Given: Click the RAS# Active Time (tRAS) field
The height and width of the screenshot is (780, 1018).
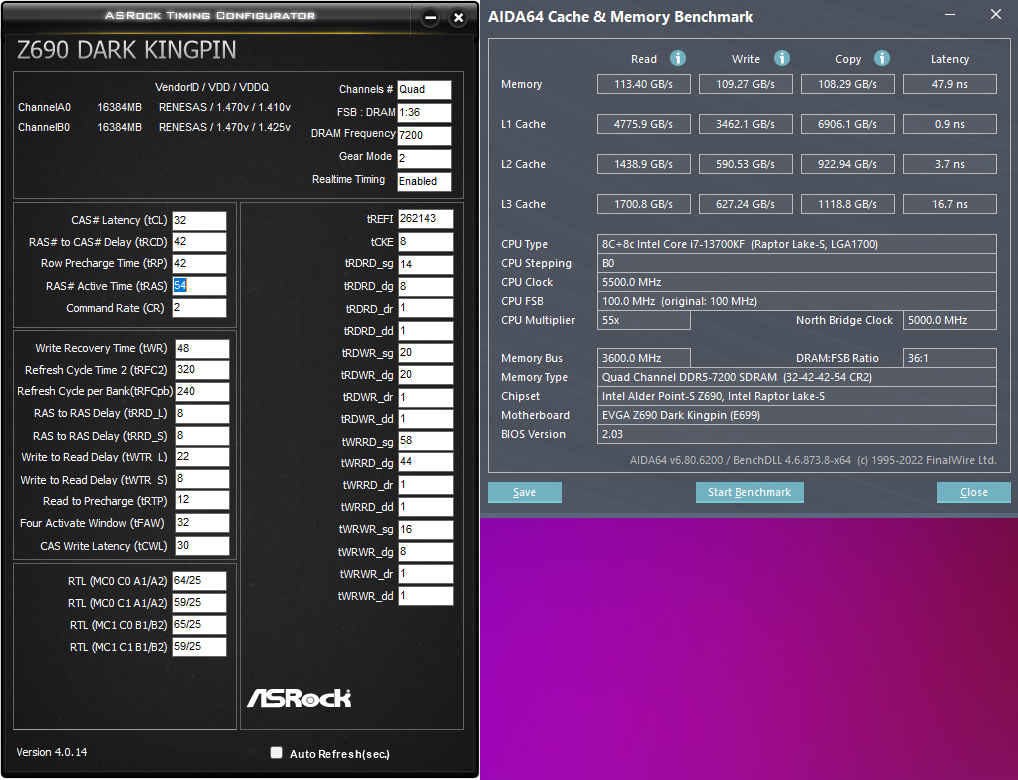Looking at the screenshot, I should 199,286.
